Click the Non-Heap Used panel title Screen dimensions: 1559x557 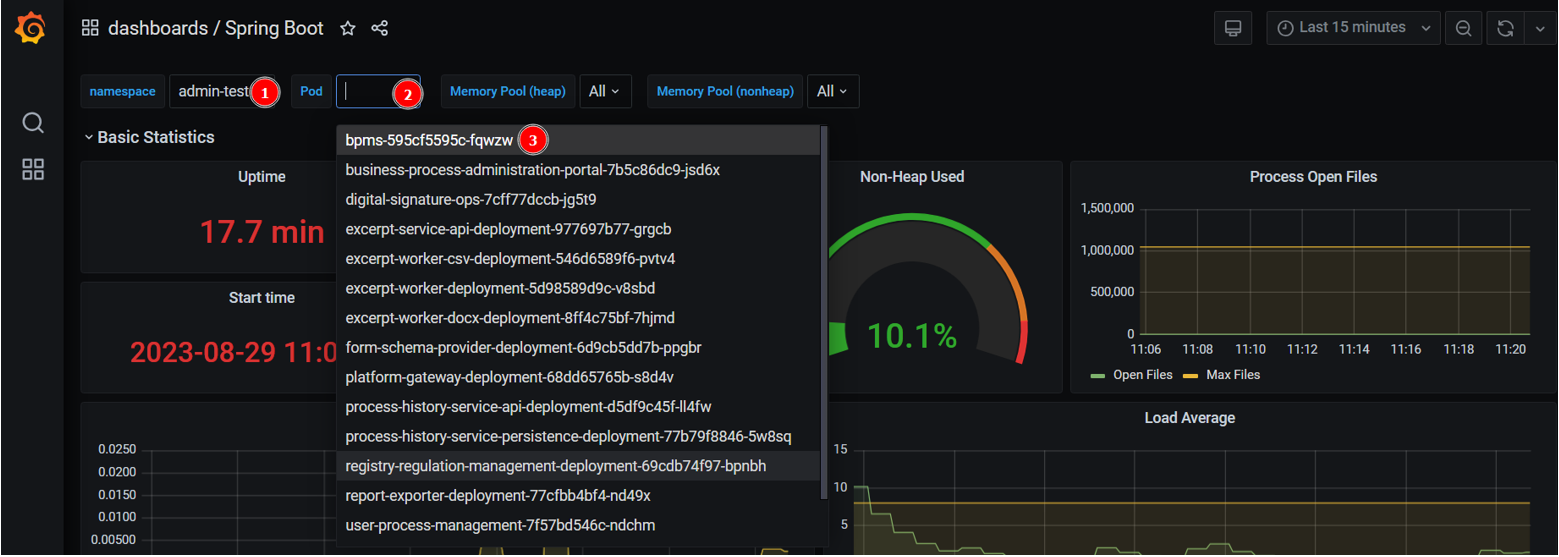(x=912, y=177)
